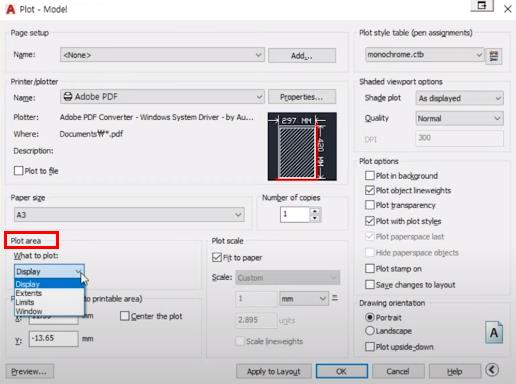The width and height of the screenshot is (516, 384).
Task: Open the Quality dropdown showing Normal
Action: [x=460, y=118]
